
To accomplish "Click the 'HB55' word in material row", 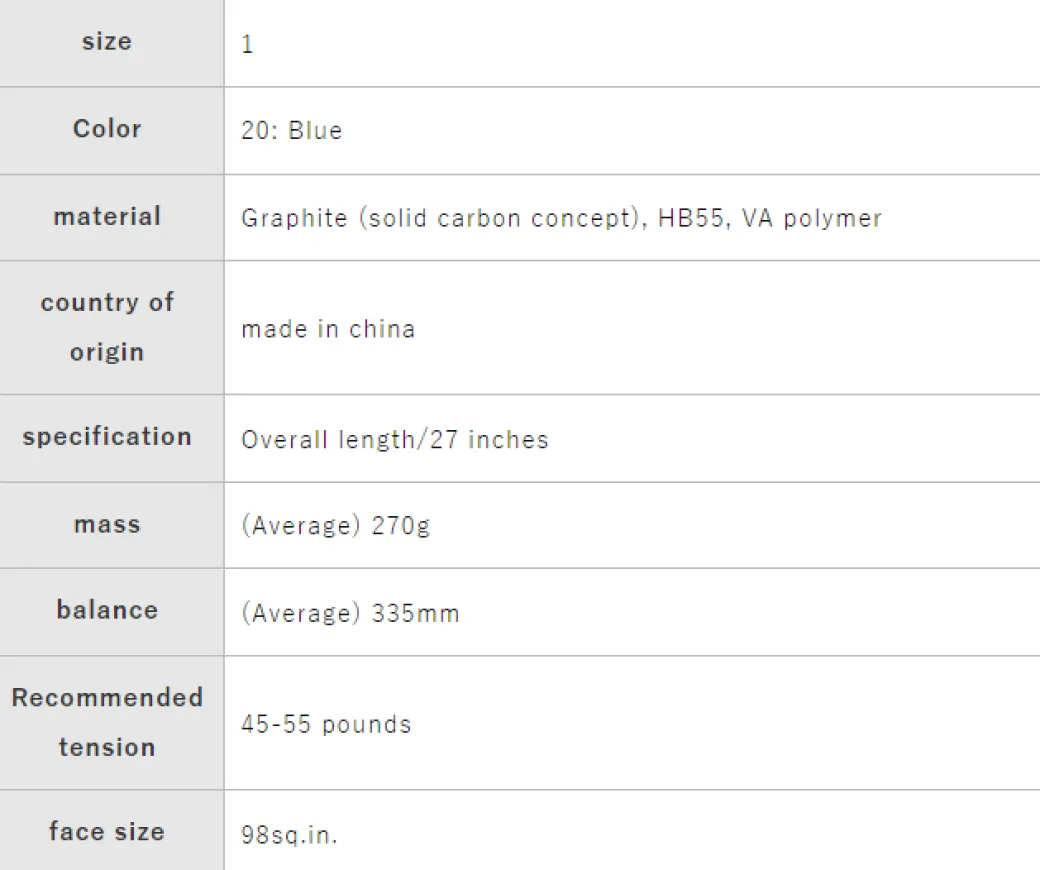I will (x=691, y=219).
